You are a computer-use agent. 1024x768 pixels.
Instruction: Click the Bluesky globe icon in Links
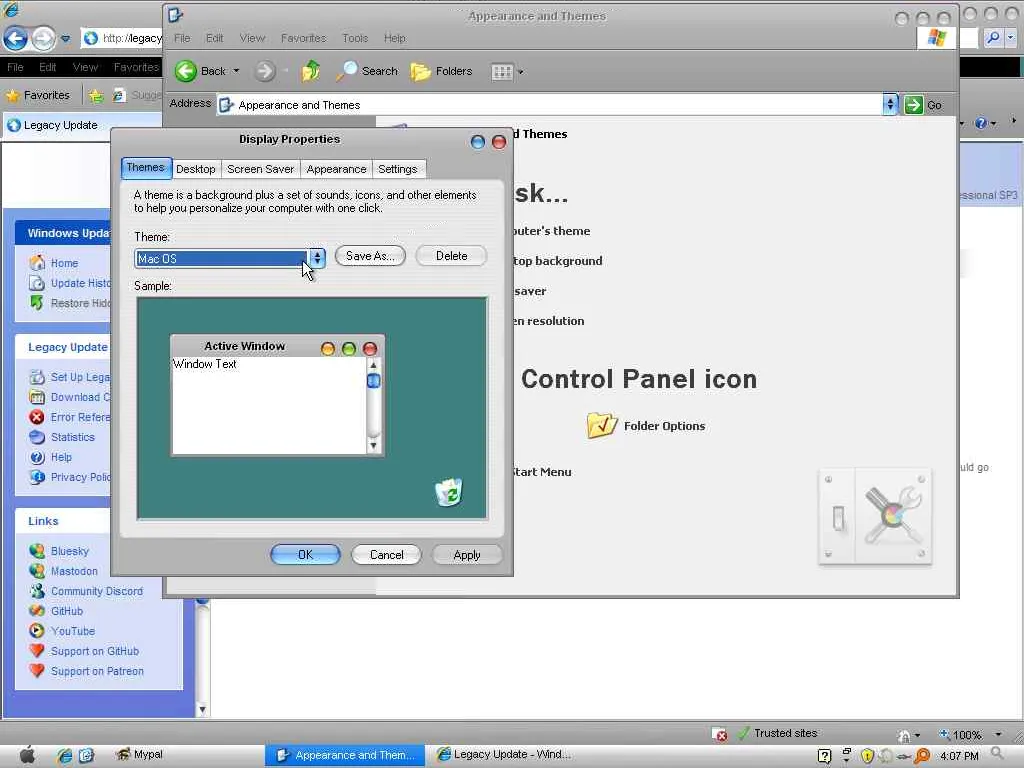pos(37,551)
